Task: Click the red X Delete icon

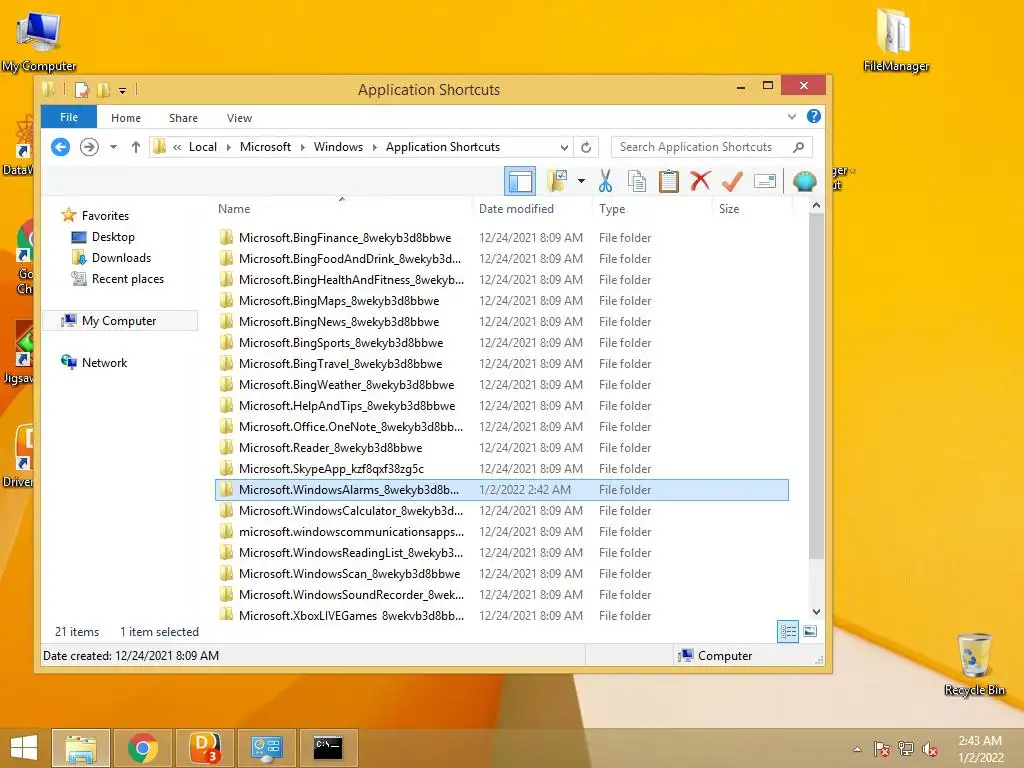Action: tap(700, 181)
